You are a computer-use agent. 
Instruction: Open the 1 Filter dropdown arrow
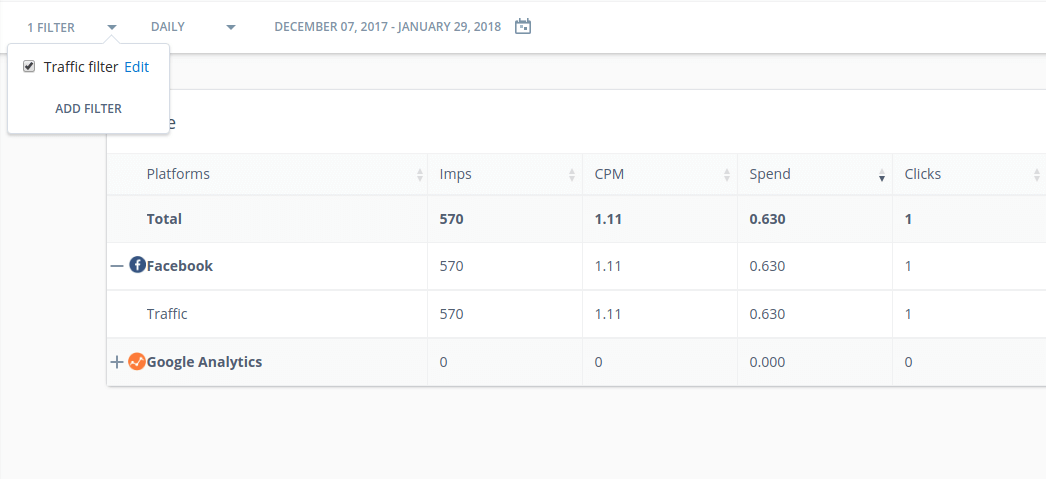[112, 27]
